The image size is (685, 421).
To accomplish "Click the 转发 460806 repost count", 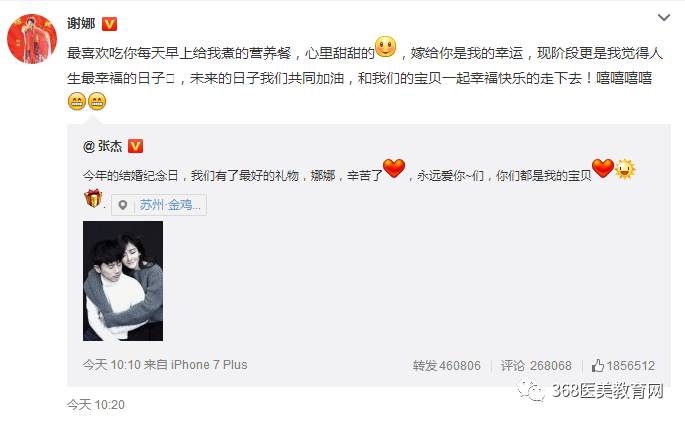I will pyautogui.click(x=446, y=366).
